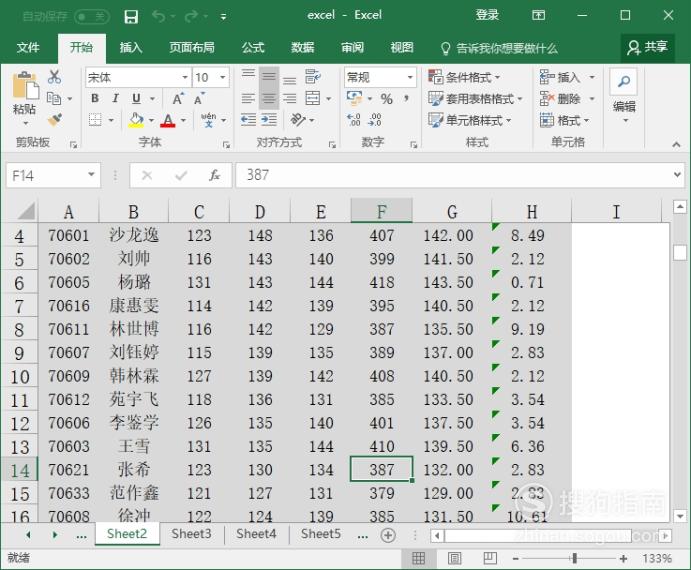Open number format 常规 dropdown
Image resolution: width=691 pixels, height=570 pixels.
coord(410,78)
